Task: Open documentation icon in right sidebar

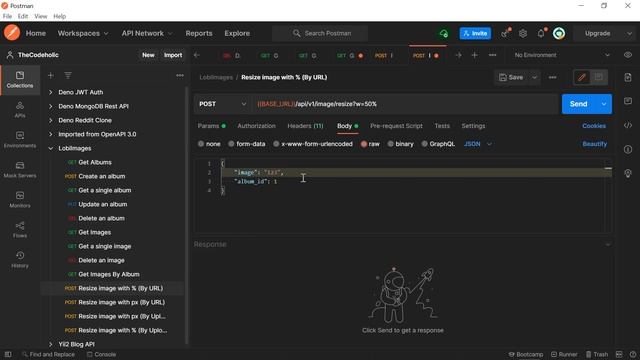Action: (x=628, y=78)
